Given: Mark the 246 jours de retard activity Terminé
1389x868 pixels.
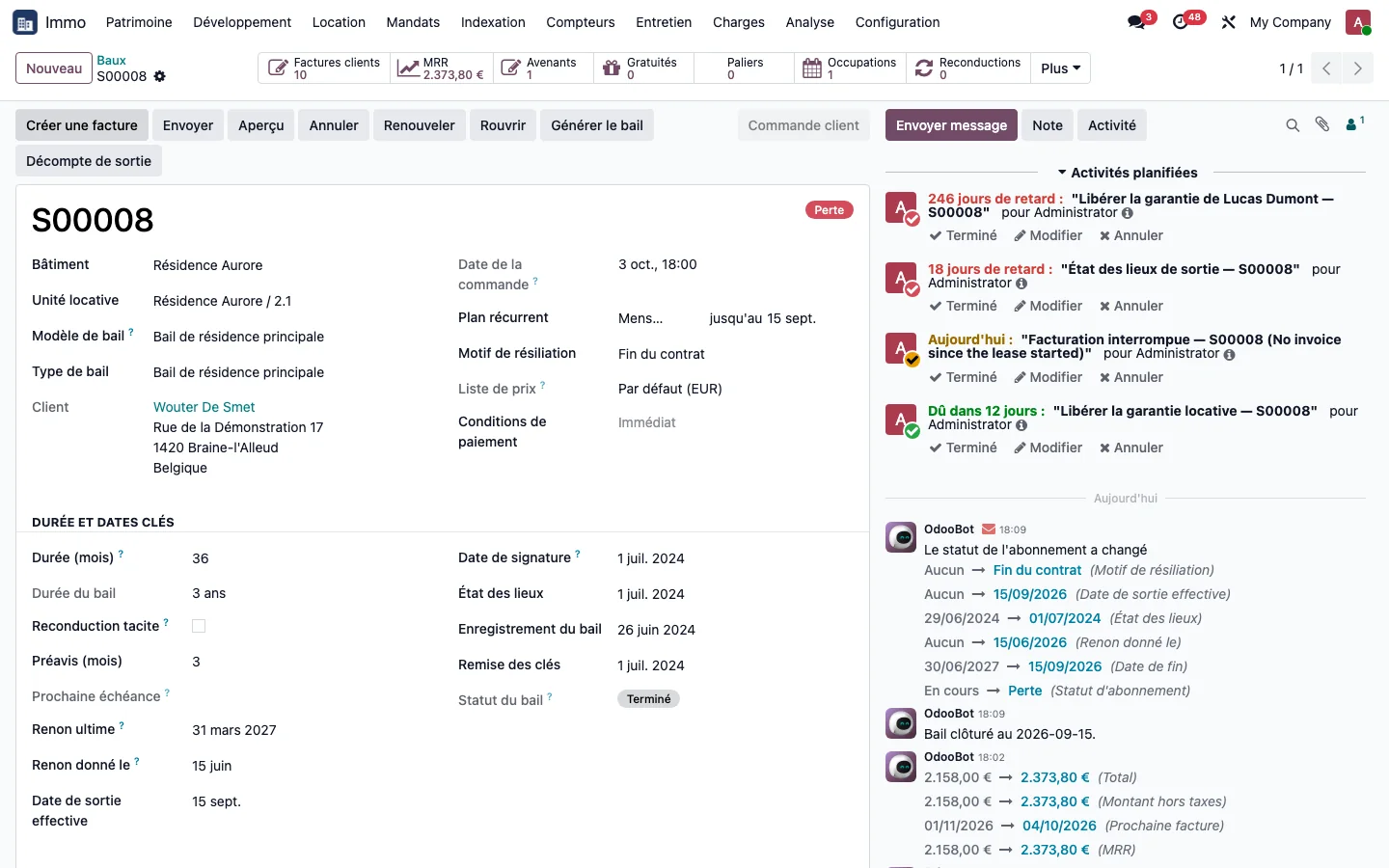Looking at the screenshot, I should (963, 235).
